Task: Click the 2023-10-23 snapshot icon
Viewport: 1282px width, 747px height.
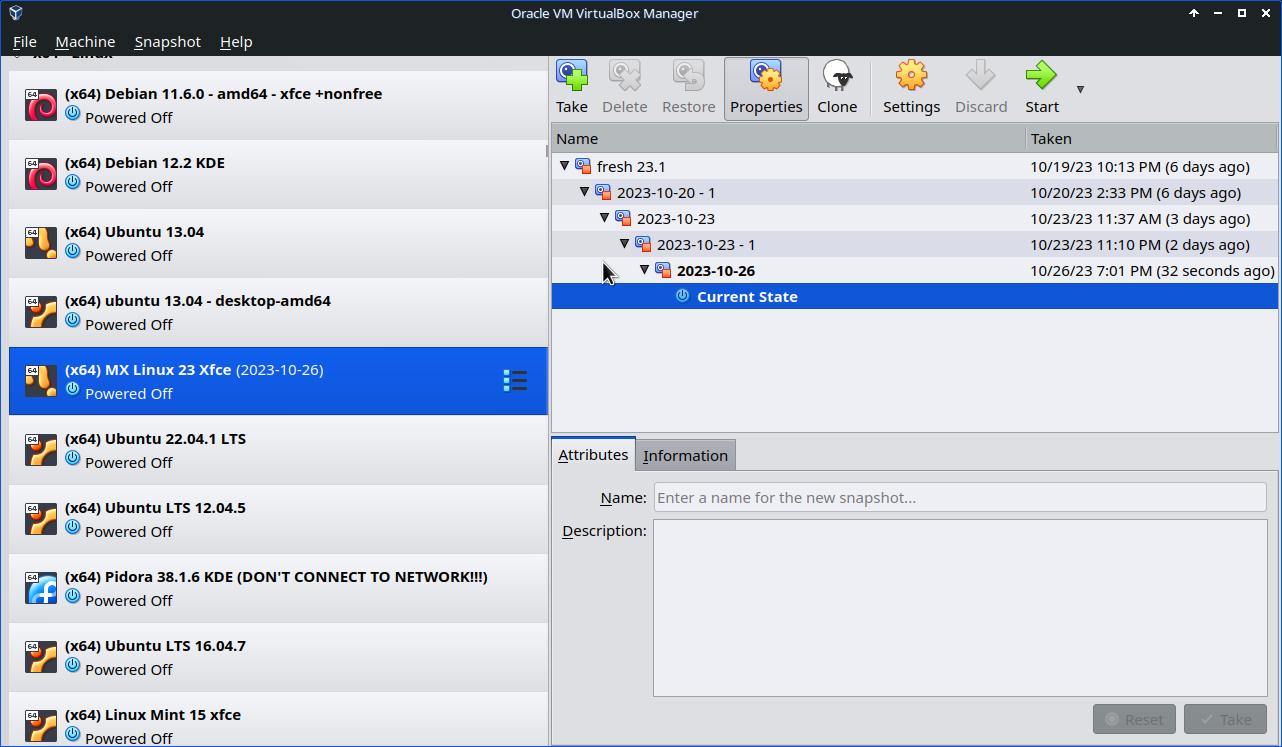Action: coord(623,218)
